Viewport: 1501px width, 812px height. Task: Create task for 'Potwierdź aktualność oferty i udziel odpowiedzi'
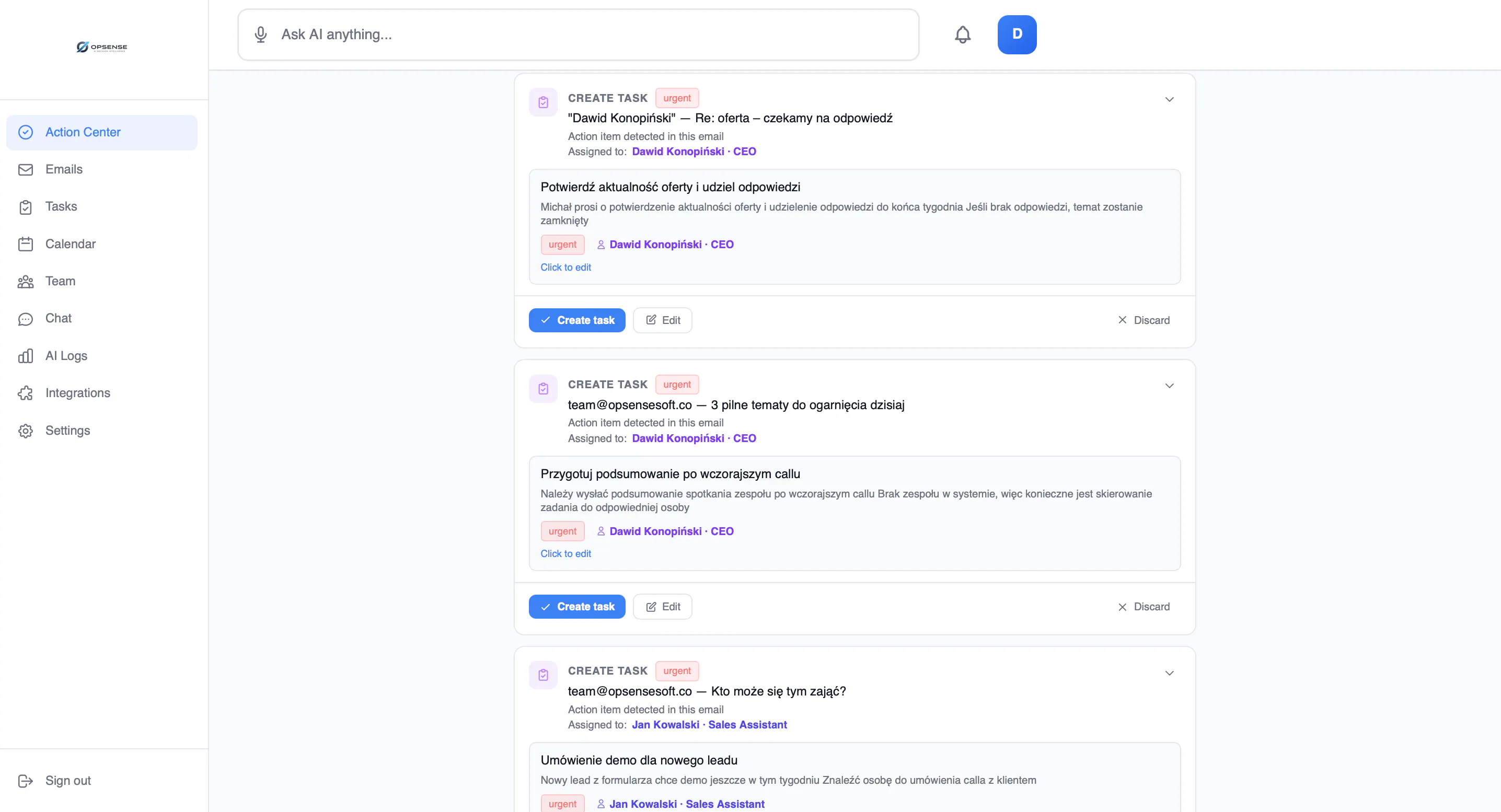click(x=577, y=320)
